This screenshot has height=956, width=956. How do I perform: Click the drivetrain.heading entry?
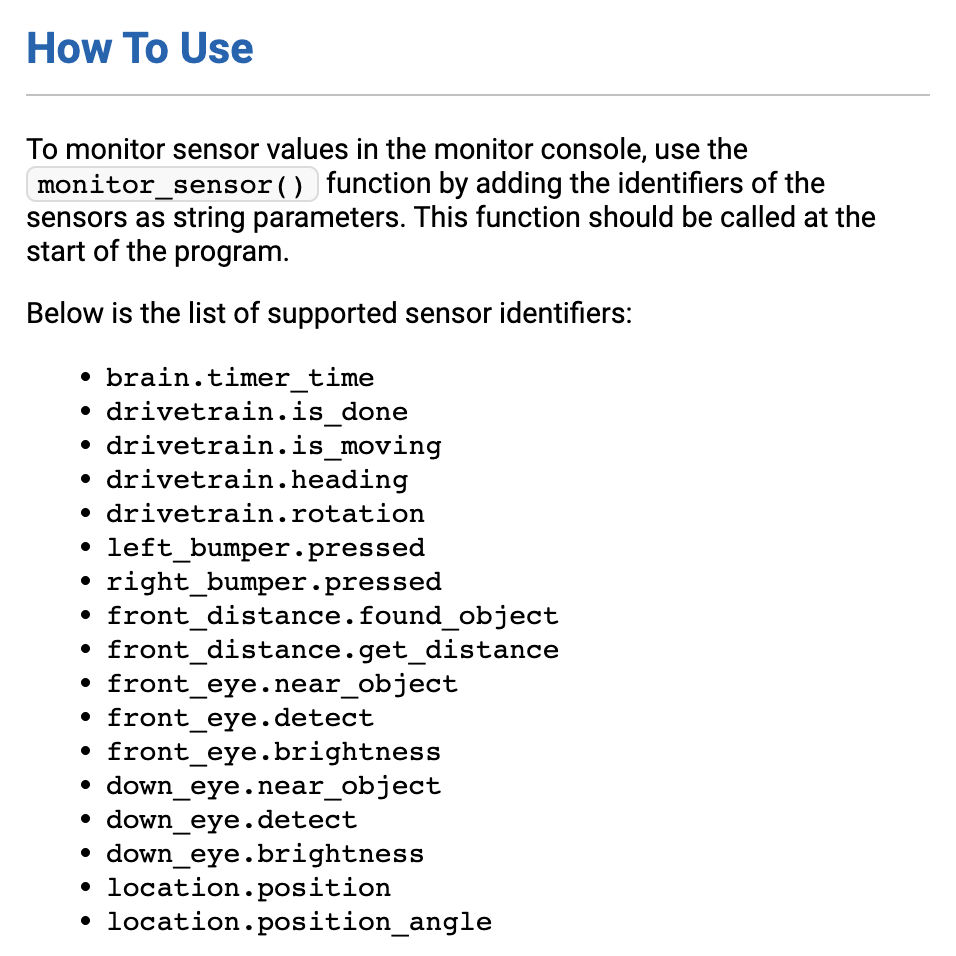[x=257, y=480]
